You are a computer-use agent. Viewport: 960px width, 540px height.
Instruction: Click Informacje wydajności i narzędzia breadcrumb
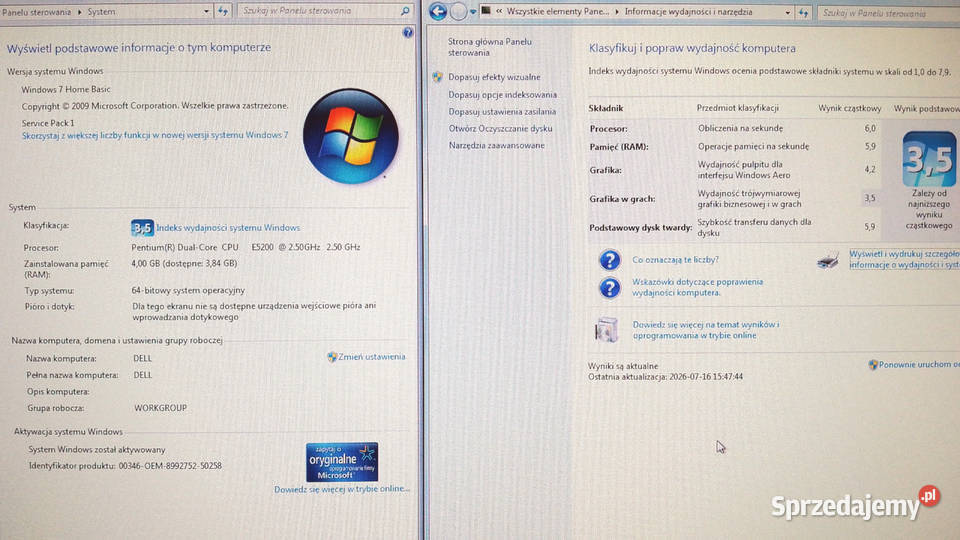688,12
